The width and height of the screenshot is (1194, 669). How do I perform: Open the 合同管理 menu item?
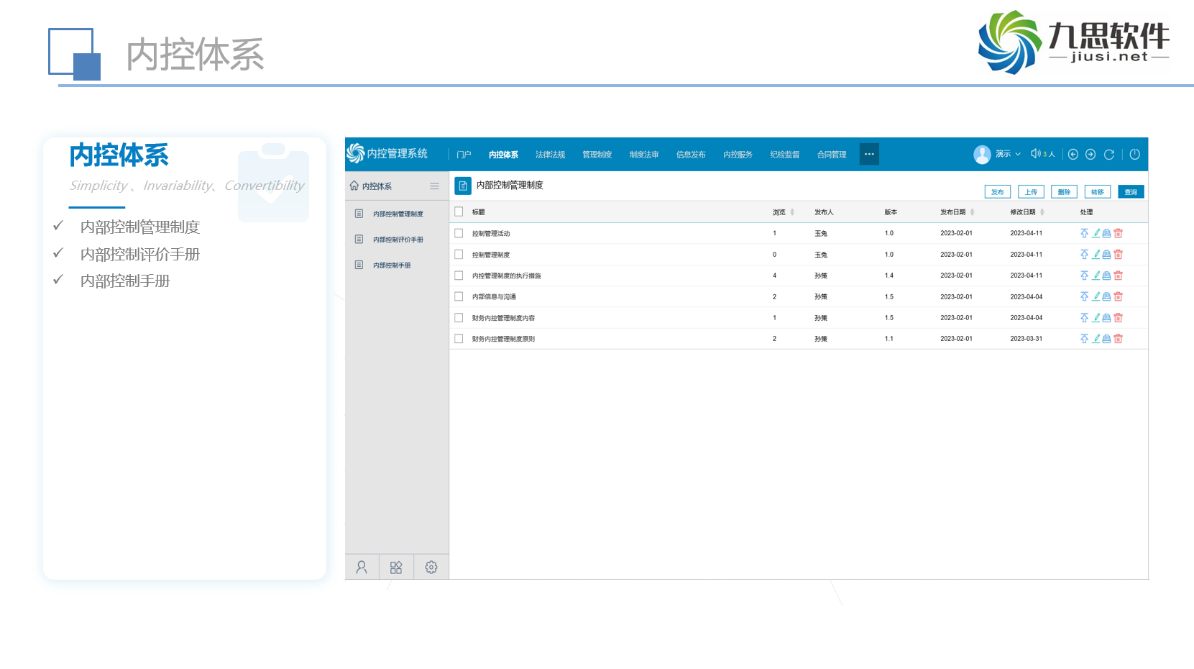831,154
